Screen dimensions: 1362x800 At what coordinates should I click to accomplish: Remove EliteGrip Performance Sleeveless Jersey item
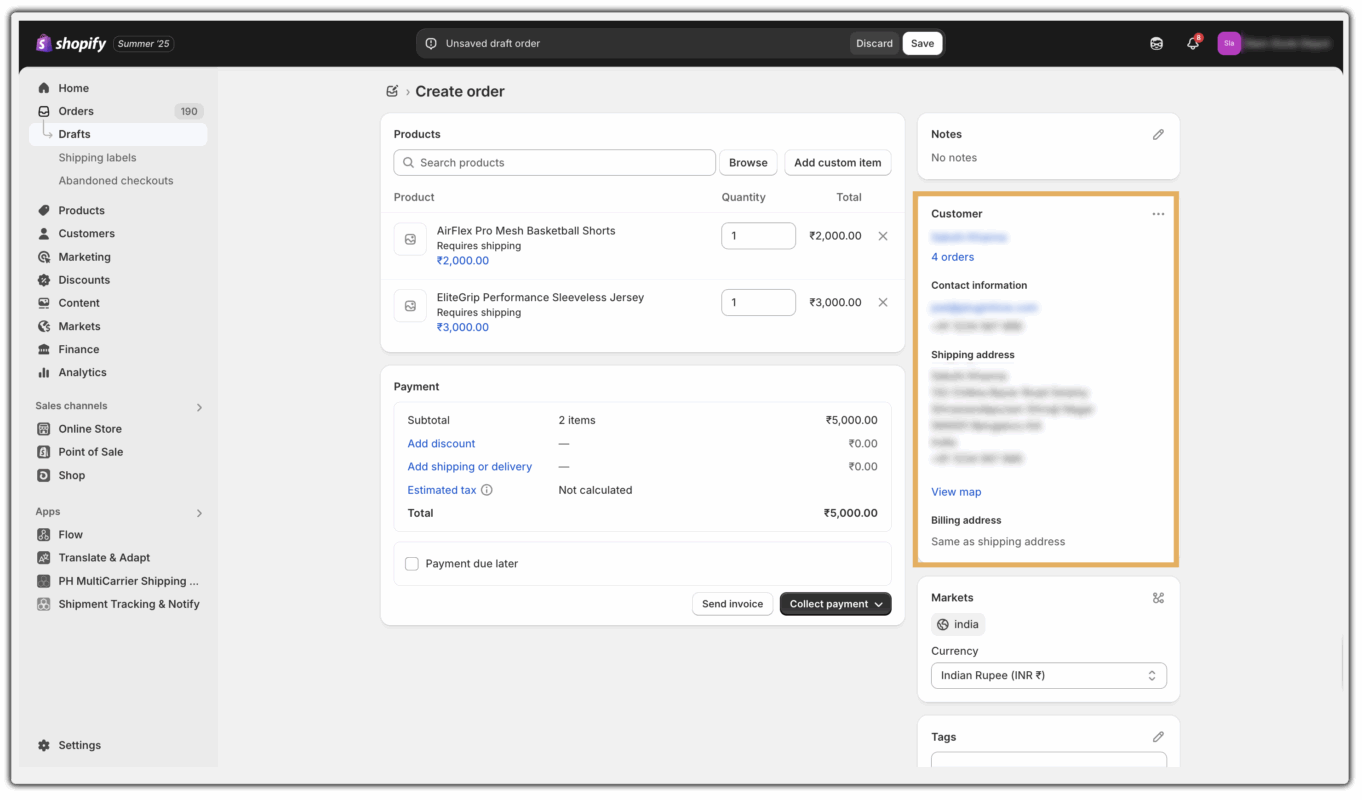click(882, 302)
